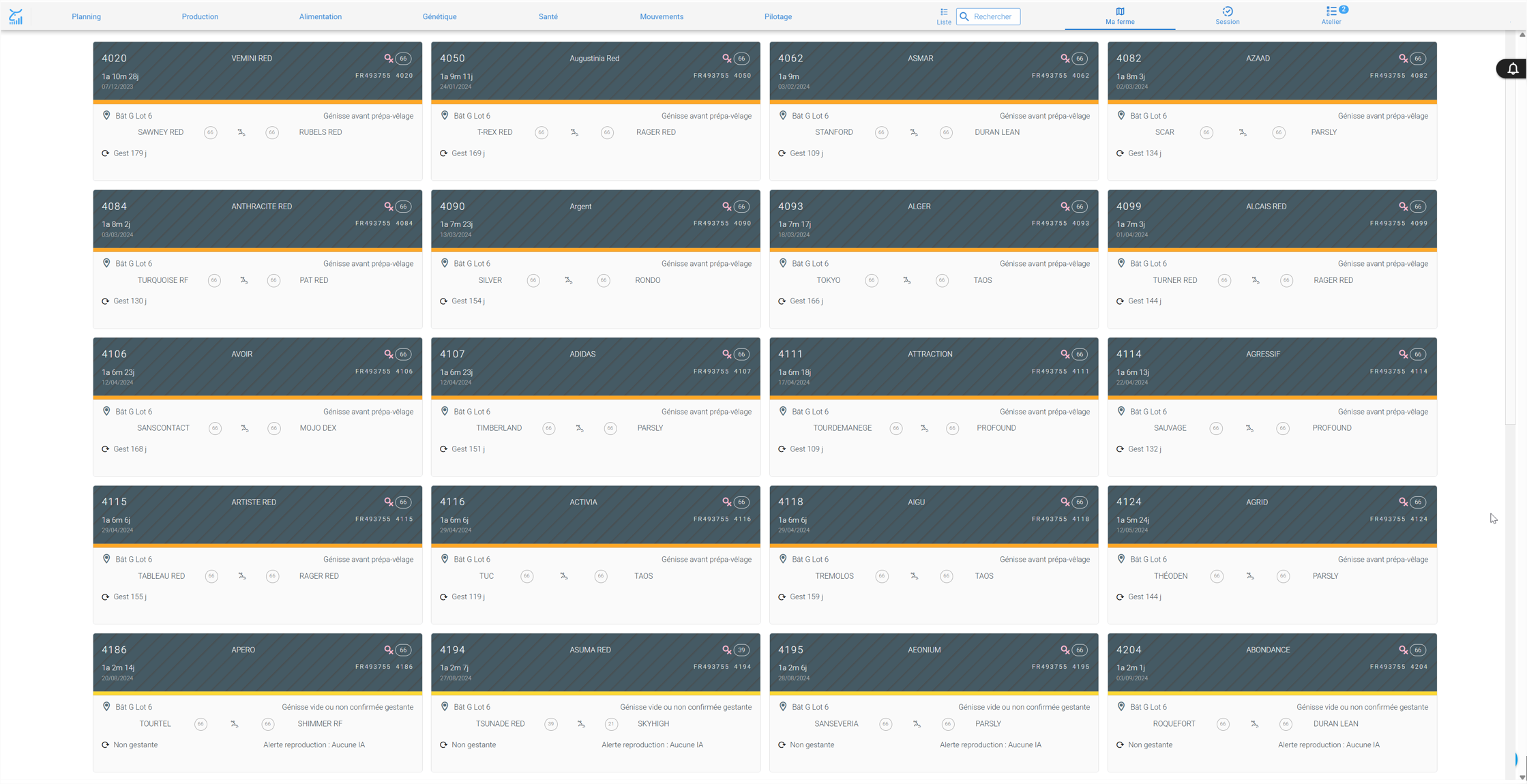Click the dam name MOJO DEX on card 4106

pyautogui.click(x=318, y=428)
